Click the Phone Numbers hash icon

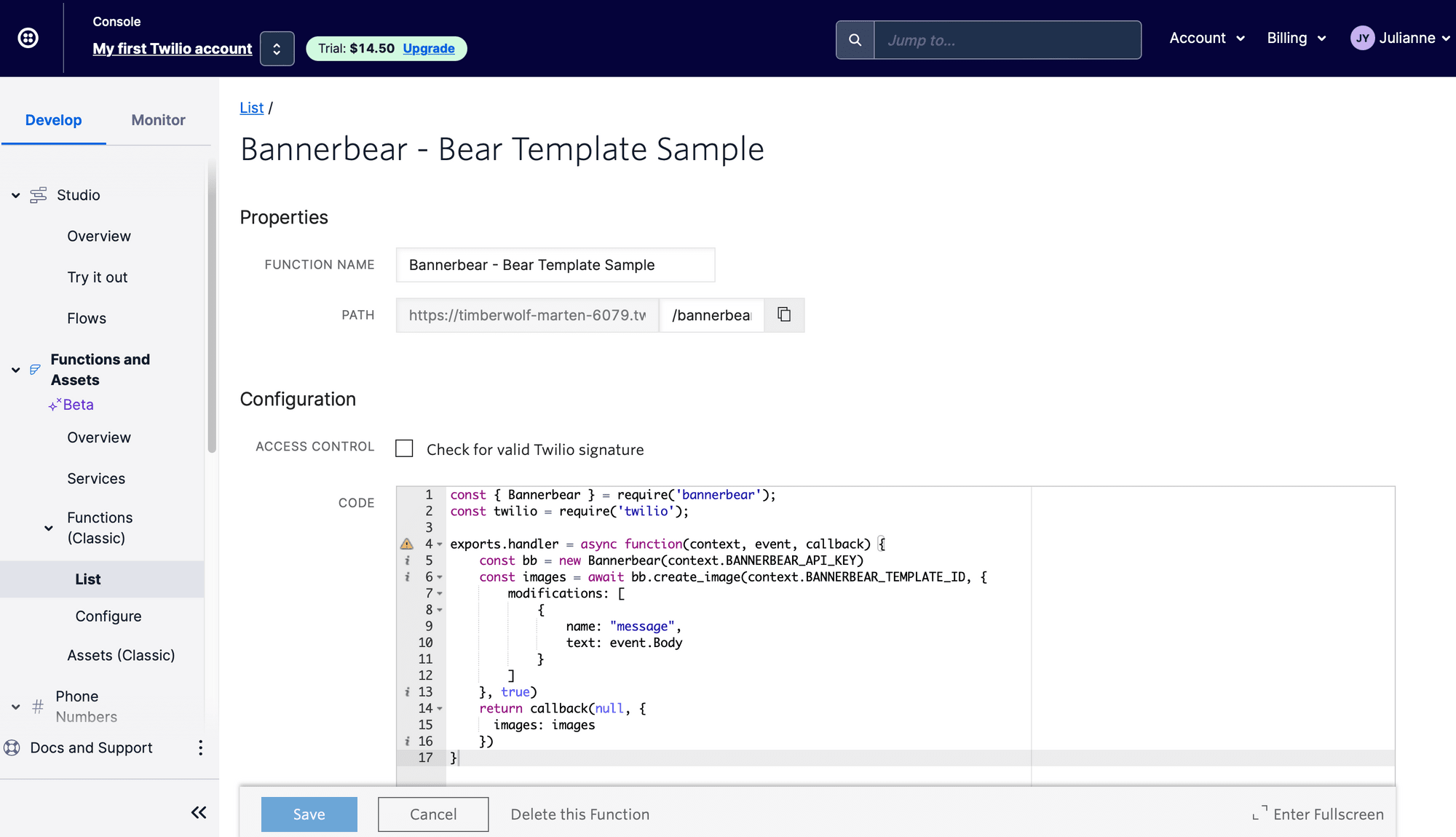38,706
